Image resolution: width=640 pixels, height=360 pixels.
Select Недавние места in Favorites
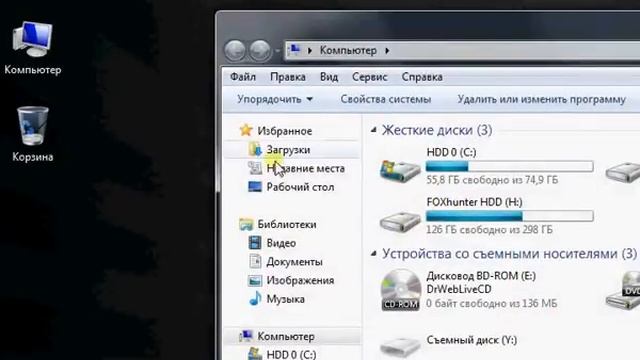tap(306, 168)
